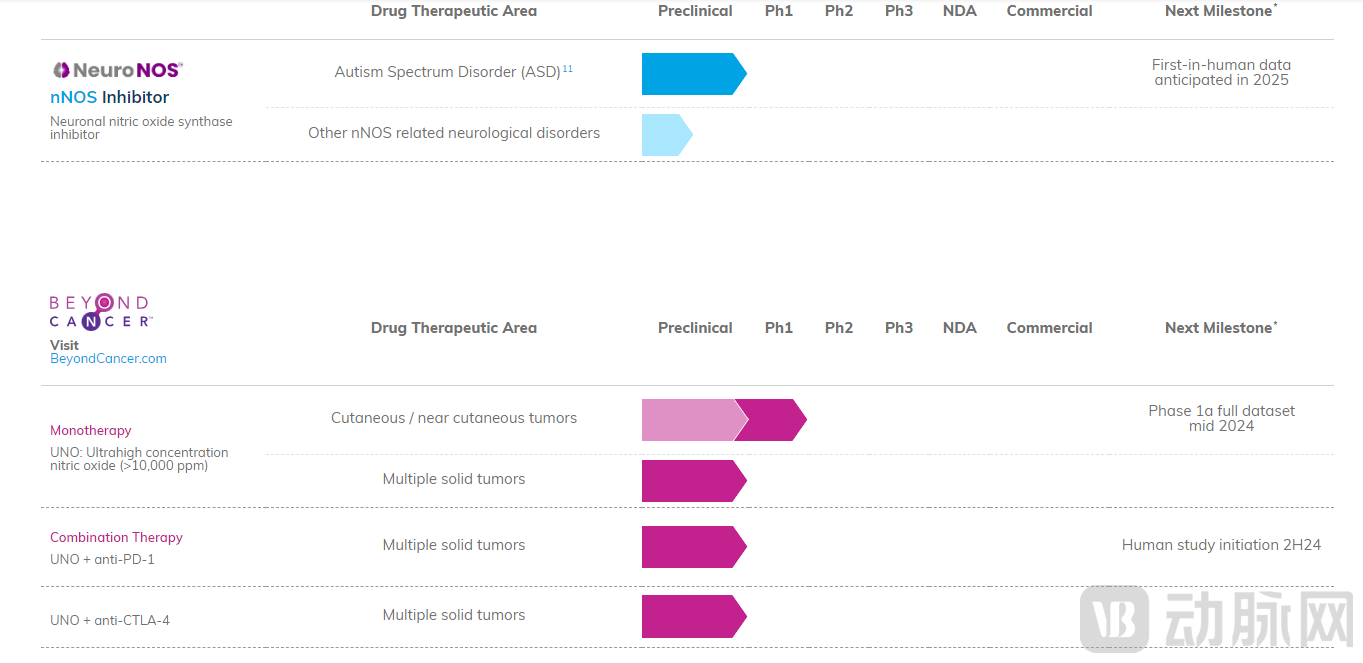This screenshot has width=1363, height=663.
Task: Click the Combination Therapy heading
Action: point(116,537)
